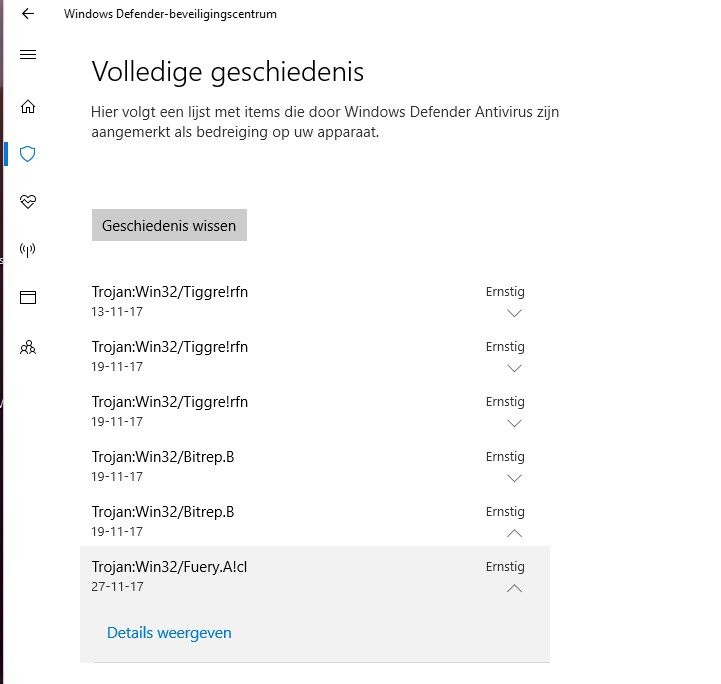Expand the first Tiggre!rfn entry dated 19-11-17
The width and height of the screenshot is (721, 684).
(514, 368)
